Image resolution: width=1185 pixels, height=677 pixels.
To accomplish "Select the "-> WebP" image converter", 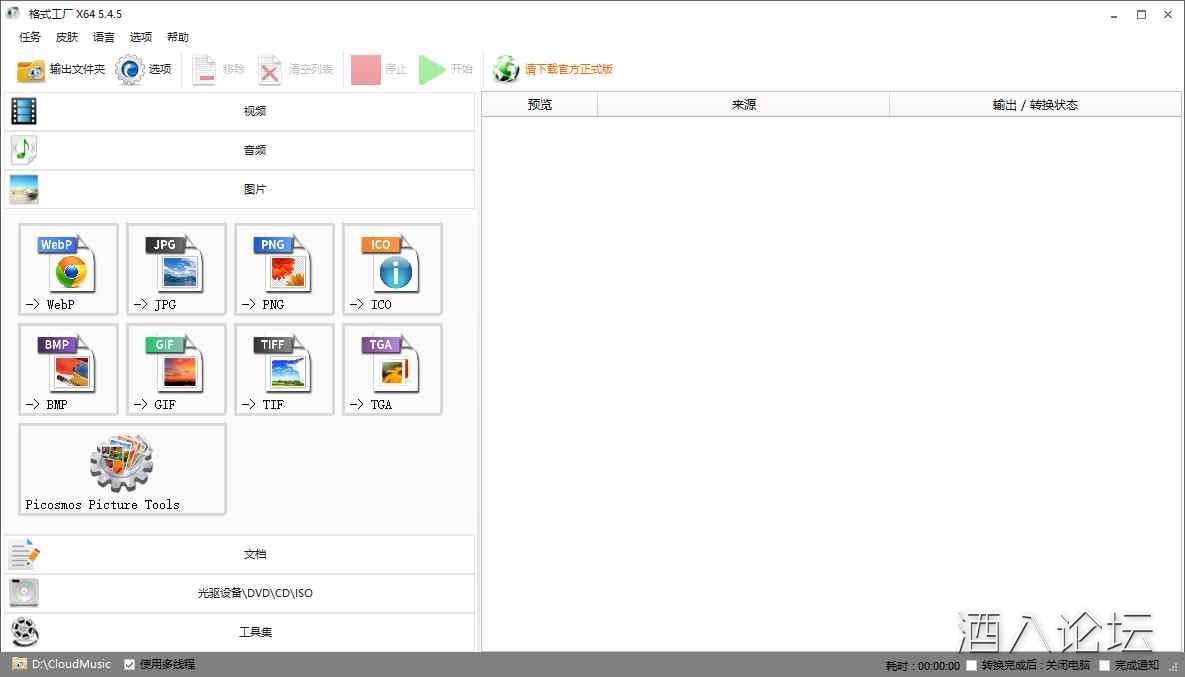I will [x=67, y=269].
